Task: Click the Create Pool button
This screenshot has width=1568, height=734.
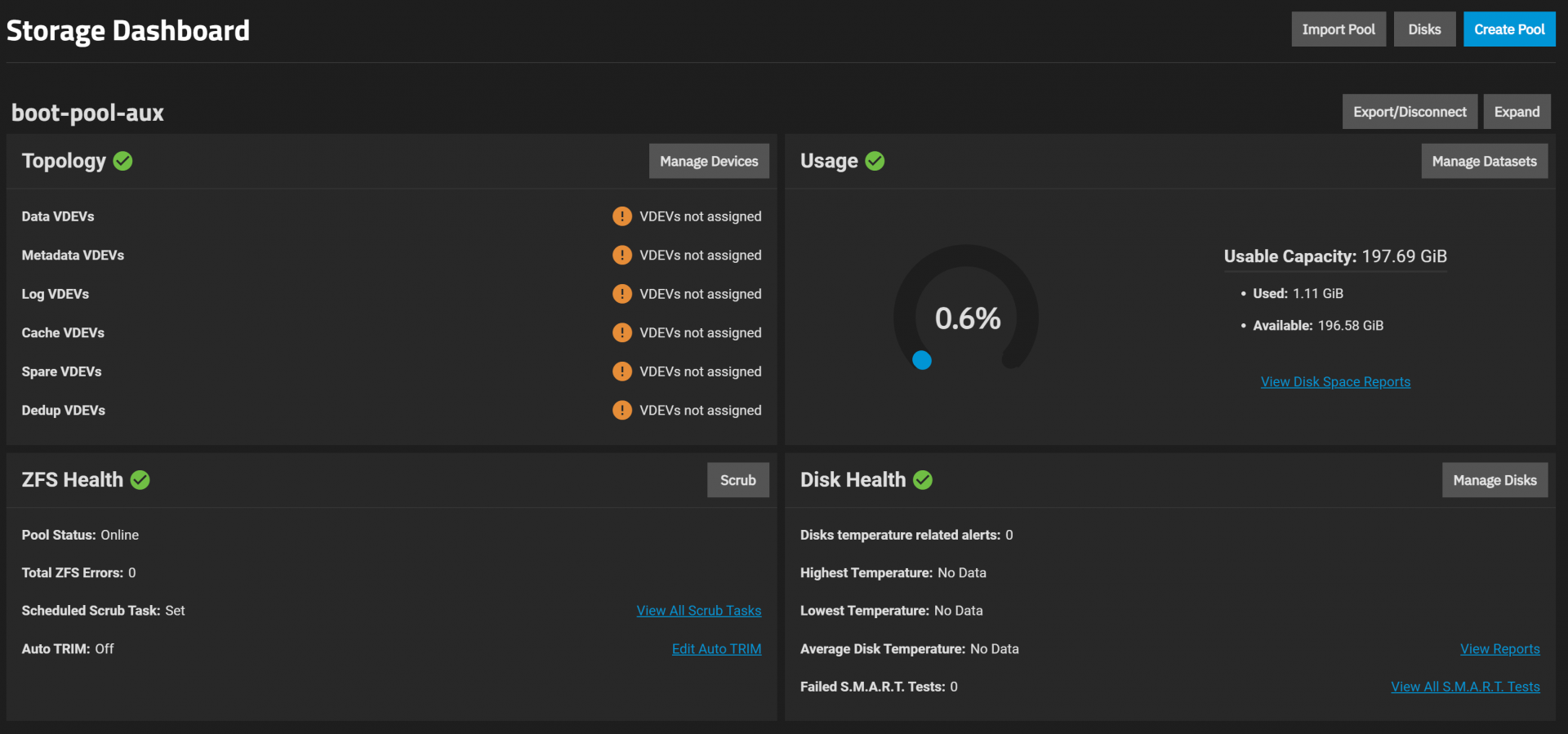Action: [x=1509, y=29]
